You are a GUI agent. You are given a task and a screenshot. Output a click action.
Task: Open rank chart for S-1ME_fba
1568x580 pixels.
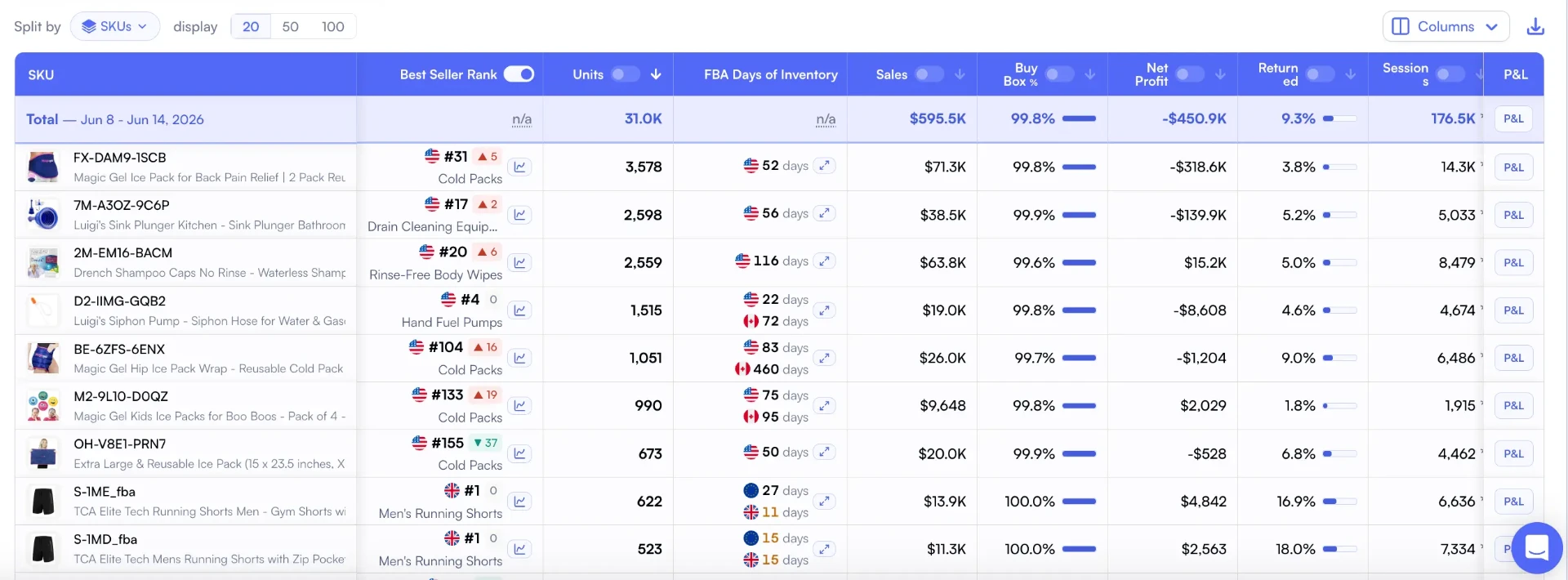520,501
